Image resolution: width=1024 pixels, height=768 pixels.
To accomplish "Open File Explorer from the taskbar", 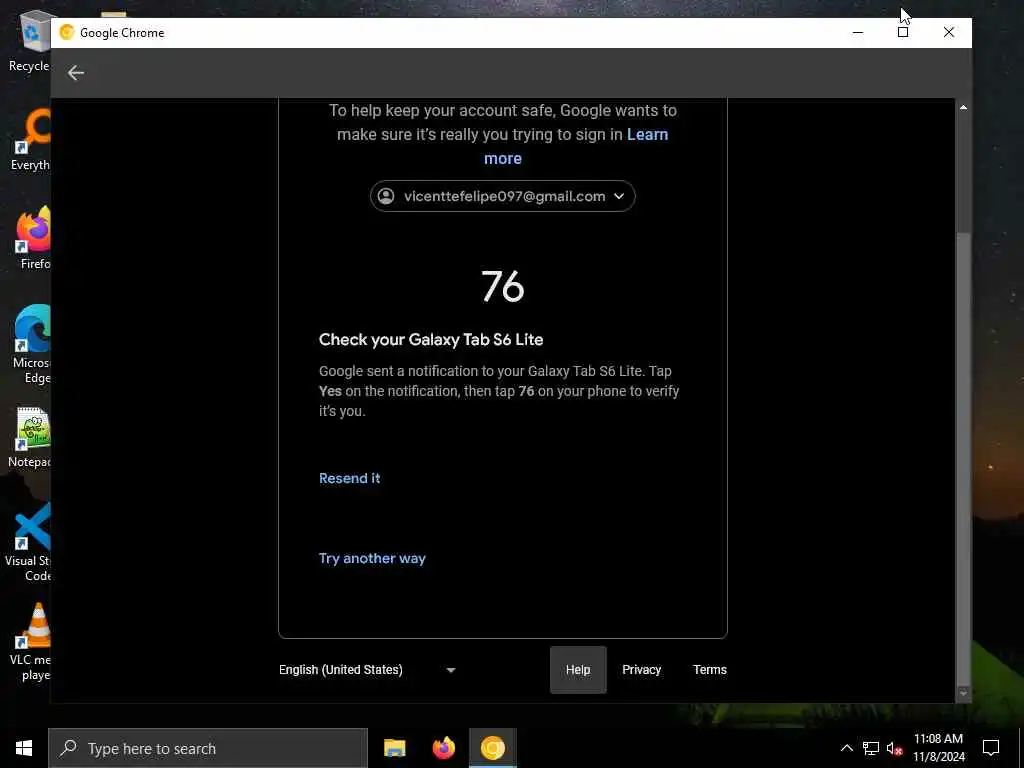I will pyautogui.click(x=394, y=748).
